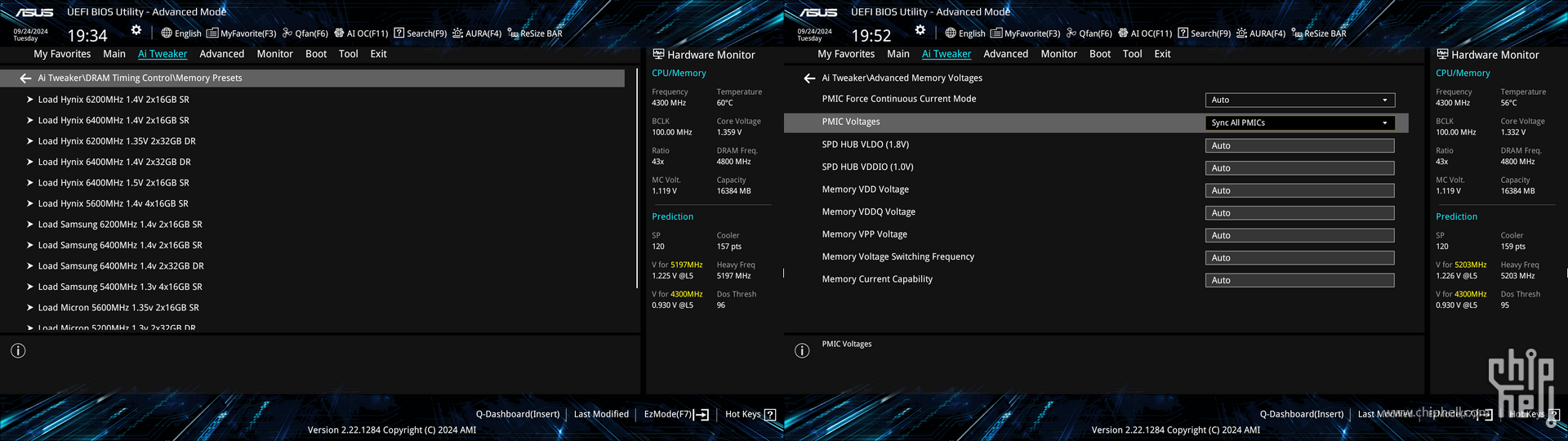This screenshot has height=441, width=1568.
Task: Open Qfan(F6) control in left BIOS screen
Action: click(305, 33)
